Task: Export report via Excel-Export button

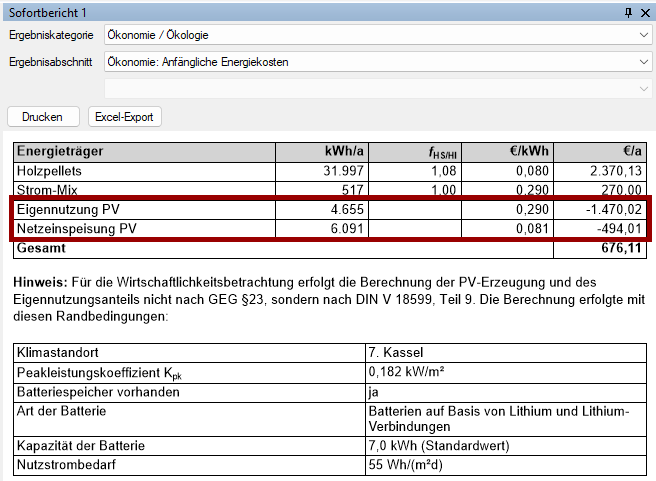Action: pos(125,117)
